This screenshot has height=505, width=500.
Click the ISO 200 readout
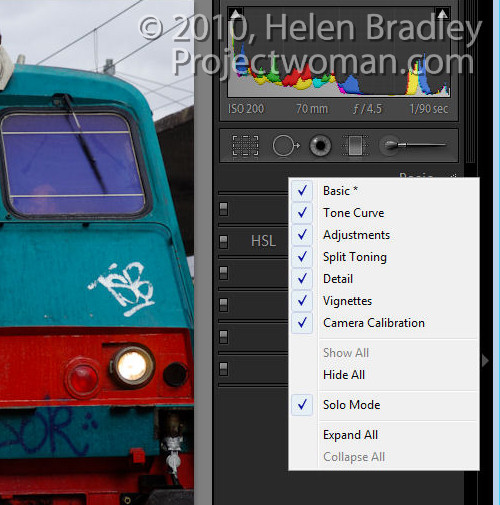tap(246, 109)
